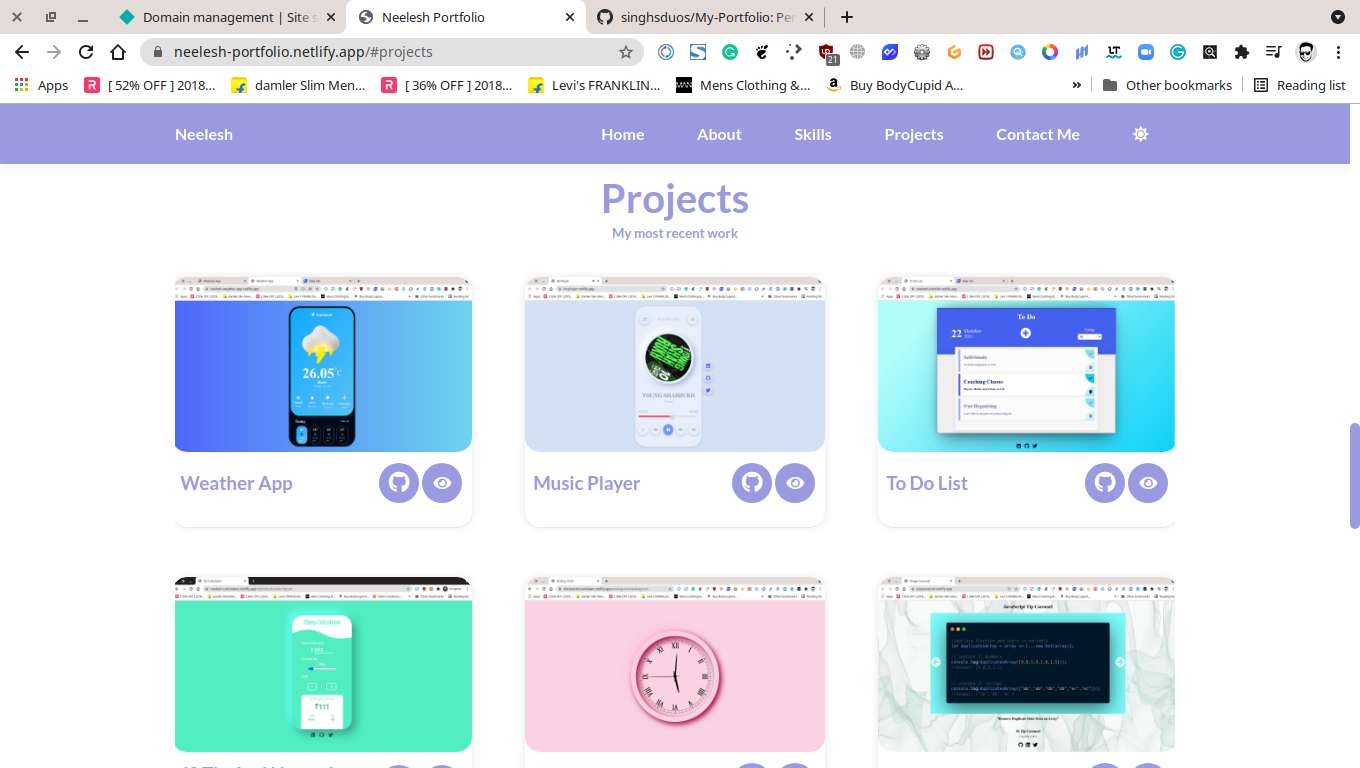View live demo of Weather App
1360x768 pixels.
pyautogui.click(x=442, y=483)
